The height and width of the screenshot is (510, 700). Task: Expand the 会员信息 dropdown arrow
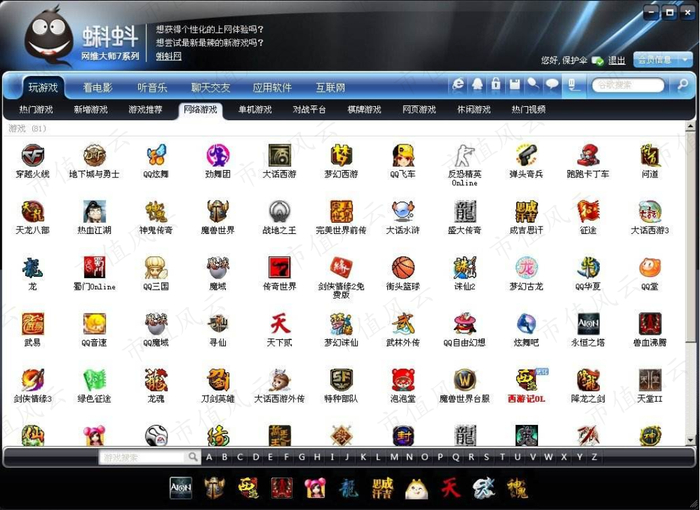coord(685,59)
